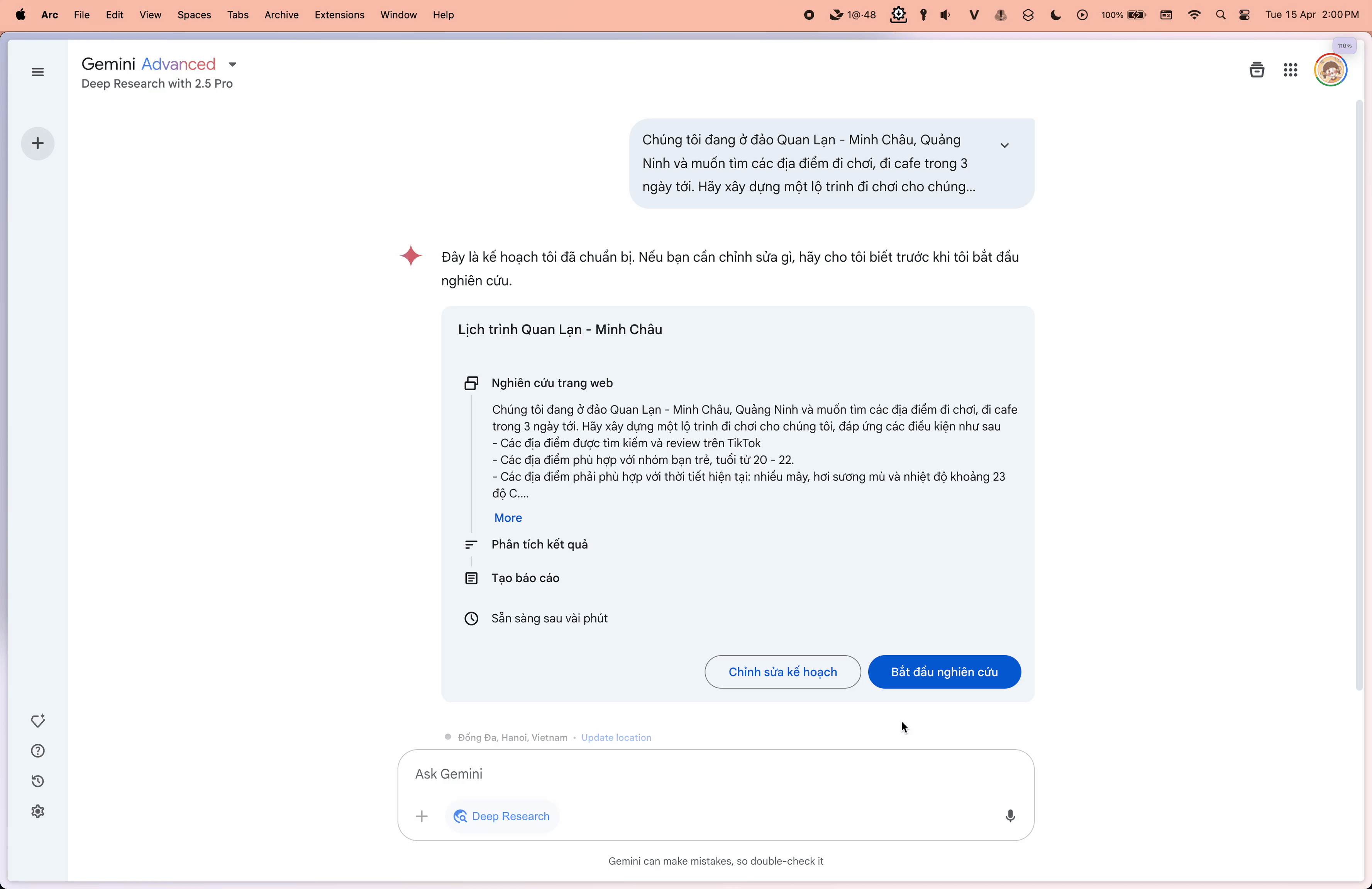
Task: Start a new chat with plus button
Action: point(37,144)
